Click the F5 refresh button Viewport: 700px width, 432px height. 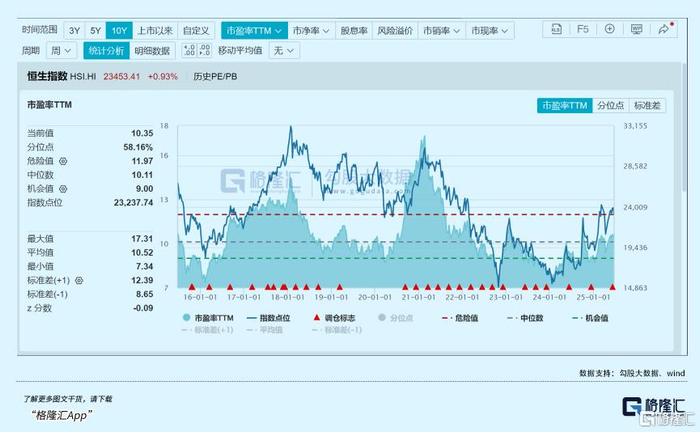[x=583, y=29]
